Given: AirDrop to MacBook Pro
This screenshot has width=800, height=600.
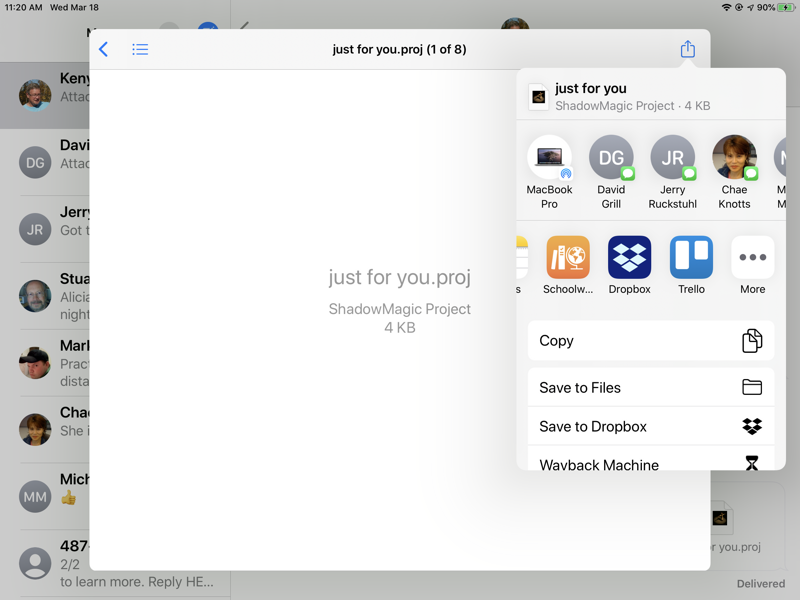Looking at the screenshot, I should (x=549, y=158).
